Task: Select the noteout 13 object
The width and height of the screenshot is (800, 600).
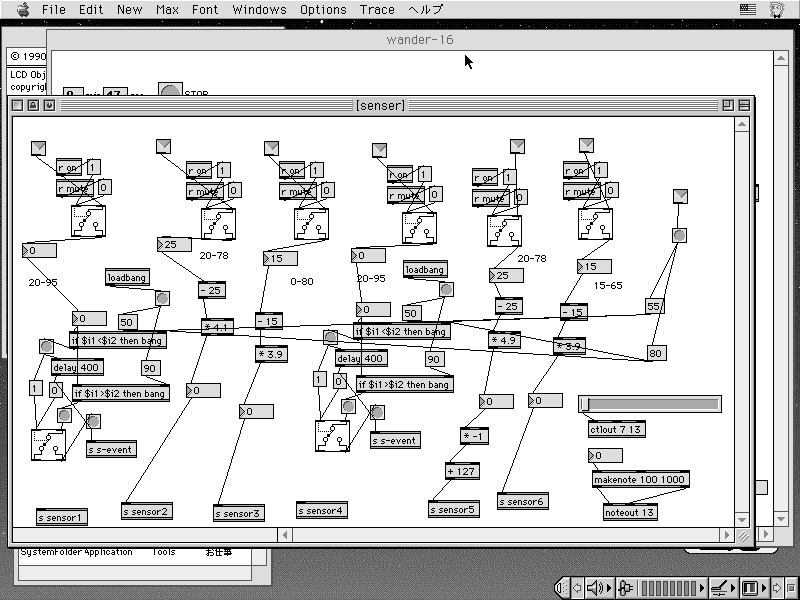Action: click(630, 512)
